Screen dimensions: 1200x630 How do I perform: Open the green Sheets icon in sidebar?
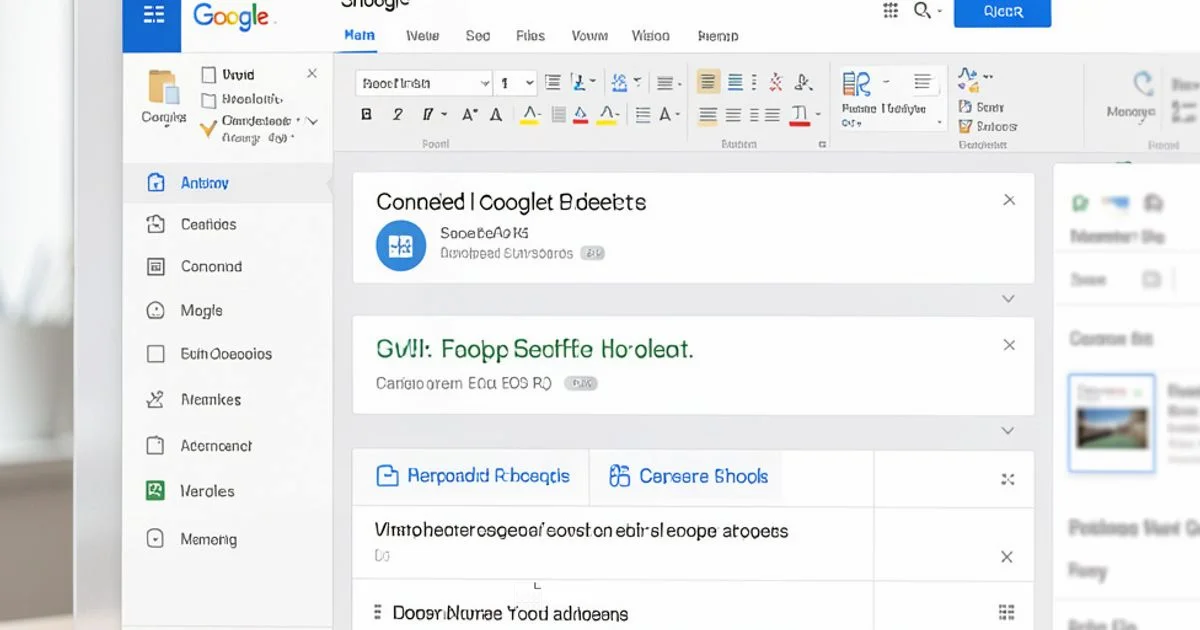click(x=157, y=491)
